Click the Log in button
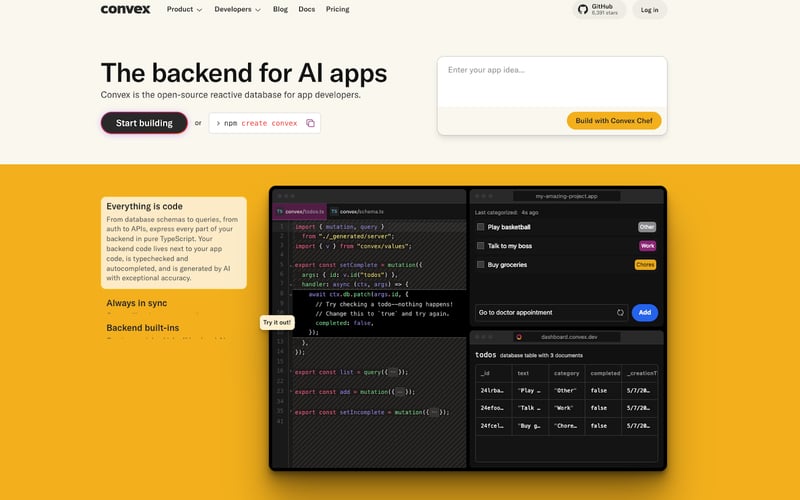This screenshot has height=500, width=800. (x=649, y=10)
